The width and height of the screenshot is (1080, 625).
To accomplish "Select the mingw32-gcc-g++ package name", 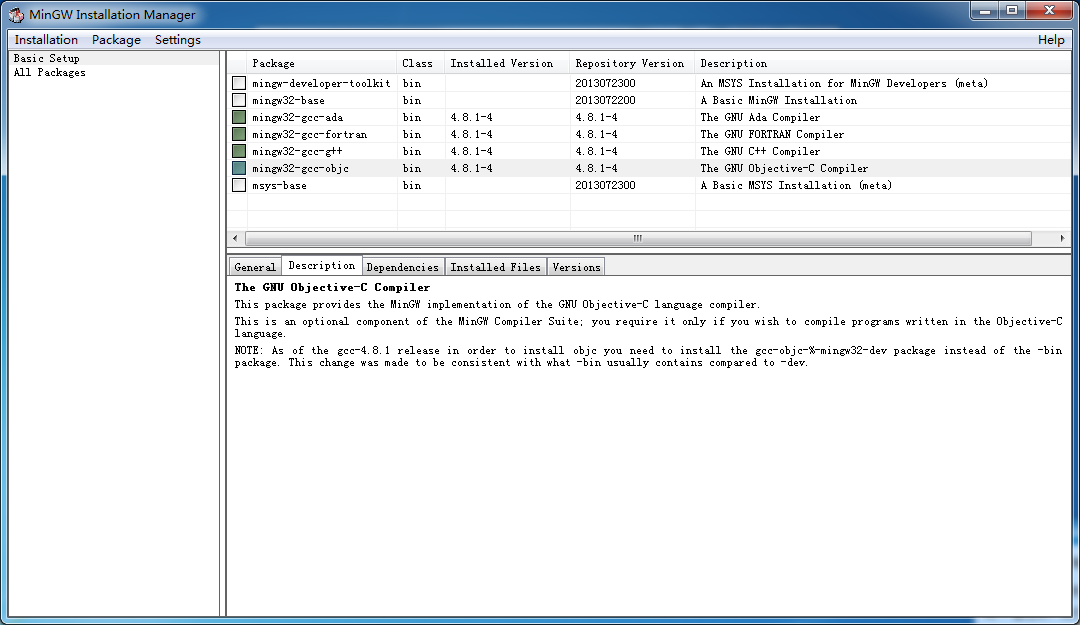I will click(298, 152).
